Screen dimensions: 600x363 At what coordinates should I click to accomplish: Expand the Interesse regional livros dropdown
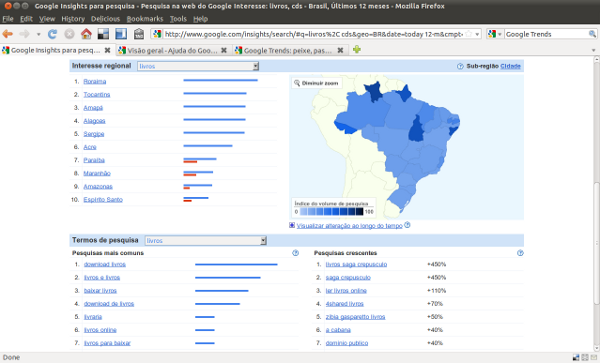click(x=198, y=66)
